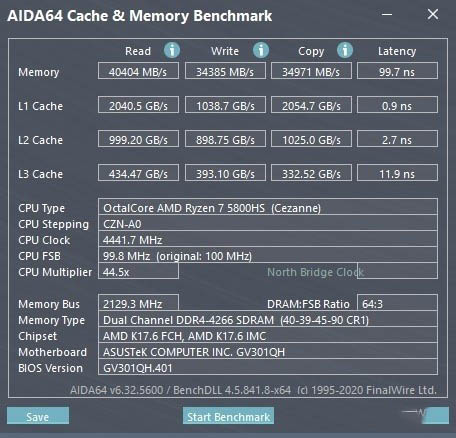Image resolution: width=456 pixels, height=438 pixels.
Task: Select the Memory Read 40404 MB/s field
Action: tap(138, 71)
